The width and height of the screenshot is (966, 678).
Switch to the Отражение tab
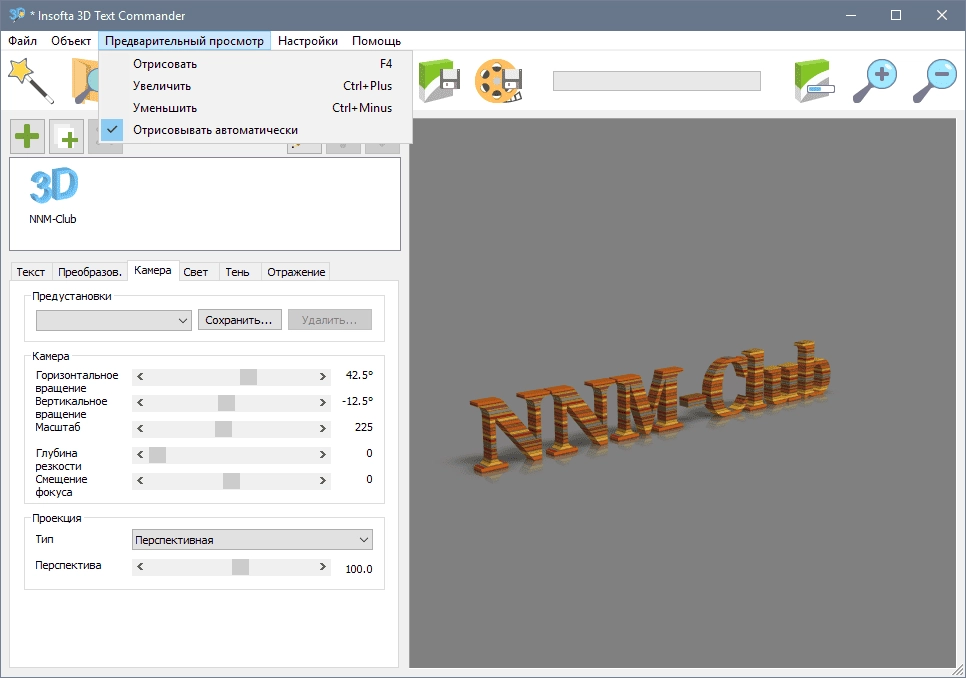point(296,272)
